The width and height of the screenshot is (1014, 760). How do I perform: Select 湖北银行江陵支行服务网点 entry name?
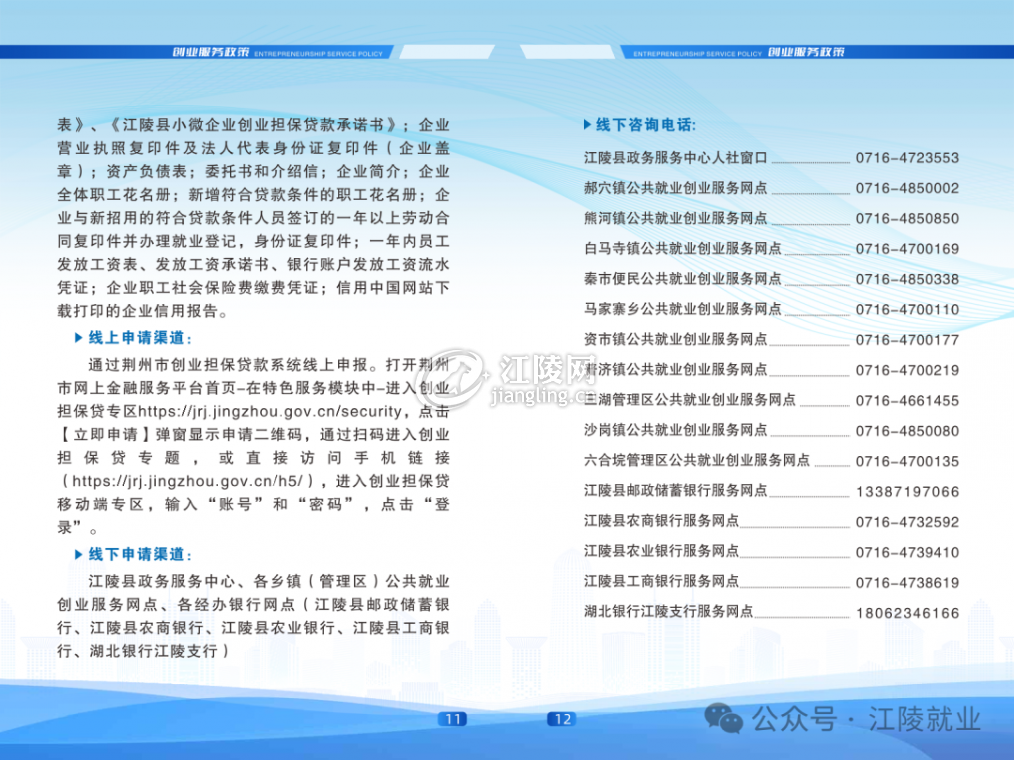pyautogui.click(x=668, y=613)
